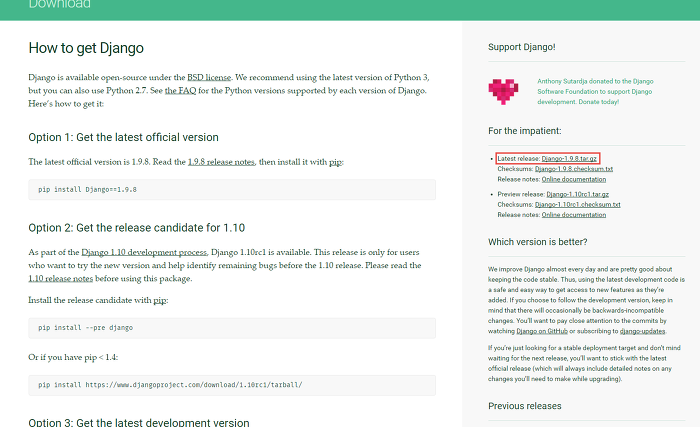Click the pip link in Option 1 paragraph
Screen dimensions: 700x427
pyautogui.click(x=335, y=162)
